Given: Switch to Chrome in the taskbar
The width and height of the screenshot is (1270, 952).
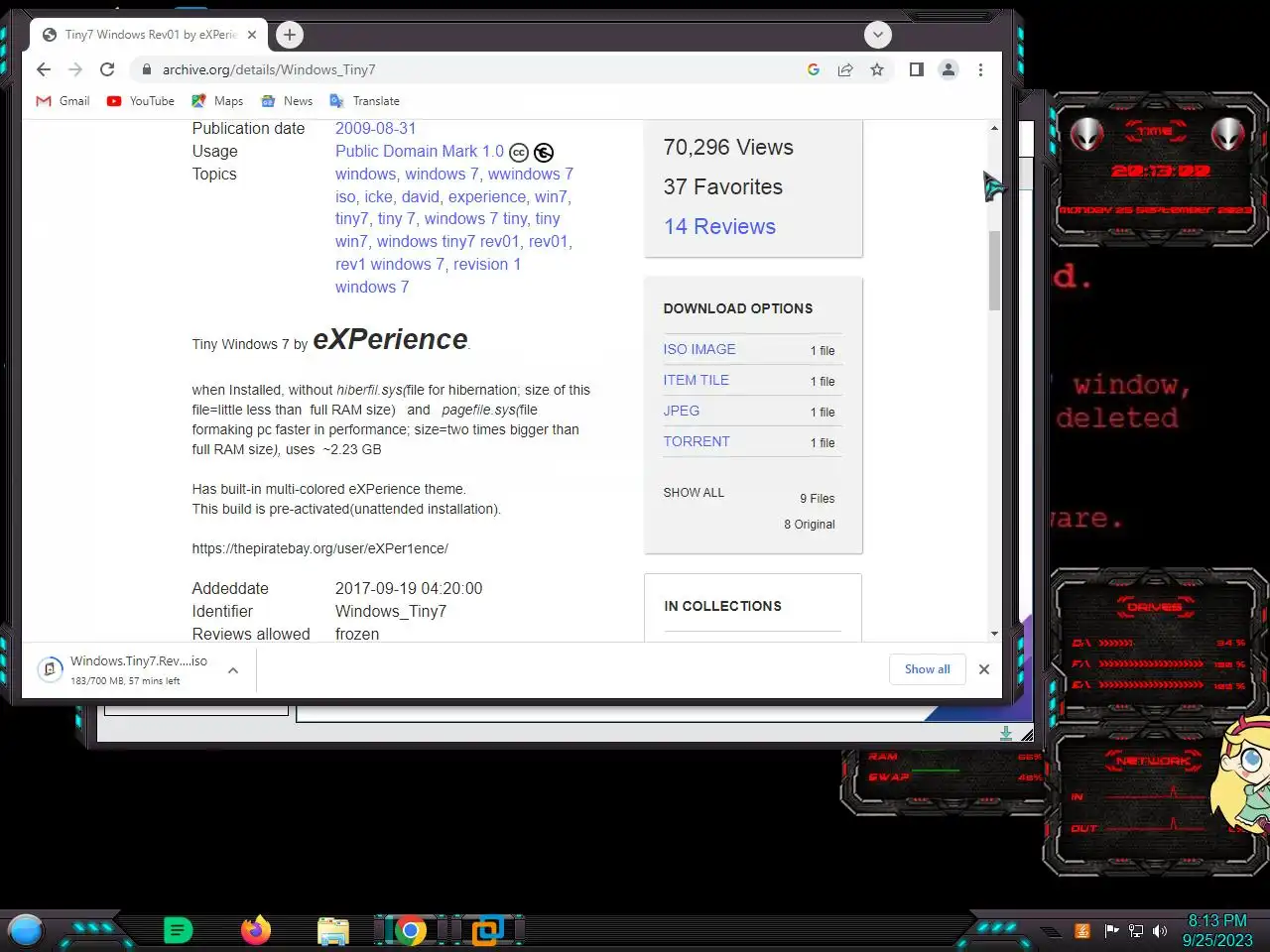Looking at the screenshot, I should (x=410, y=930).
